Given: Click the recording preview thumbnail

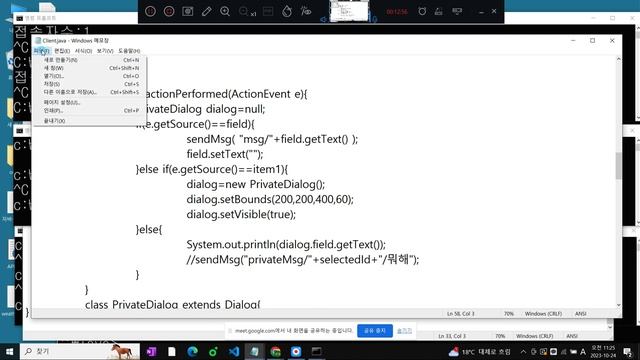Looking at the screenshot, I should pos(349,11).
